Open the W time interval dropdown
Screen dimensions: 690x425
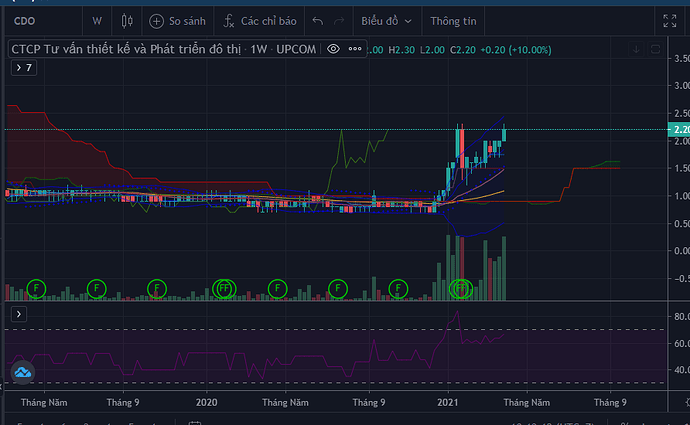96,20
